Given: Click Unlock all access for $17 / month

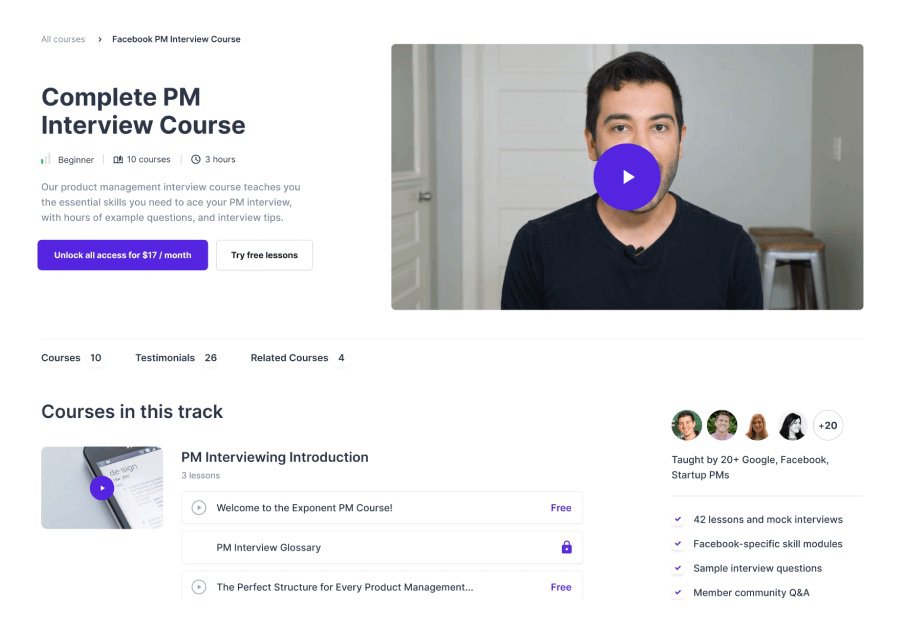Looking at the screenshot, I should (123, 255).
